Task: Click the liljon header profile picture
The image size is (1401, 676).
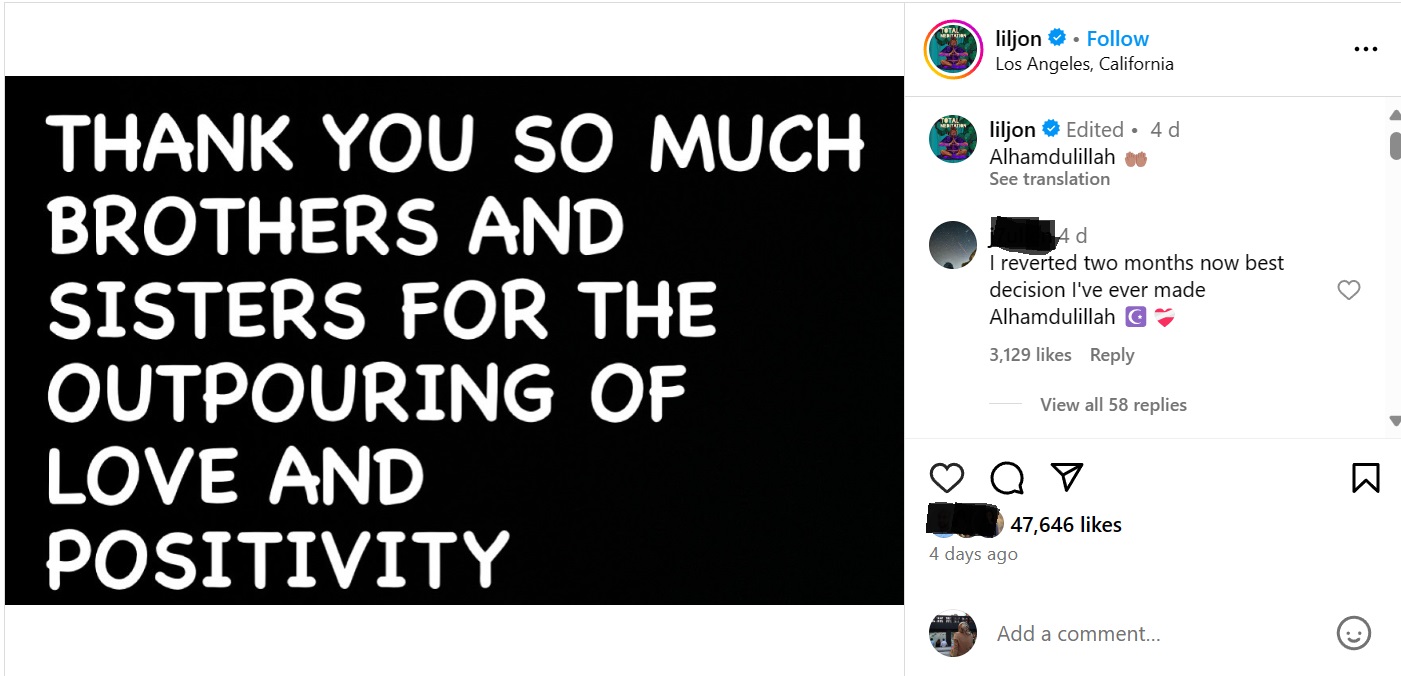Action: 953,49
